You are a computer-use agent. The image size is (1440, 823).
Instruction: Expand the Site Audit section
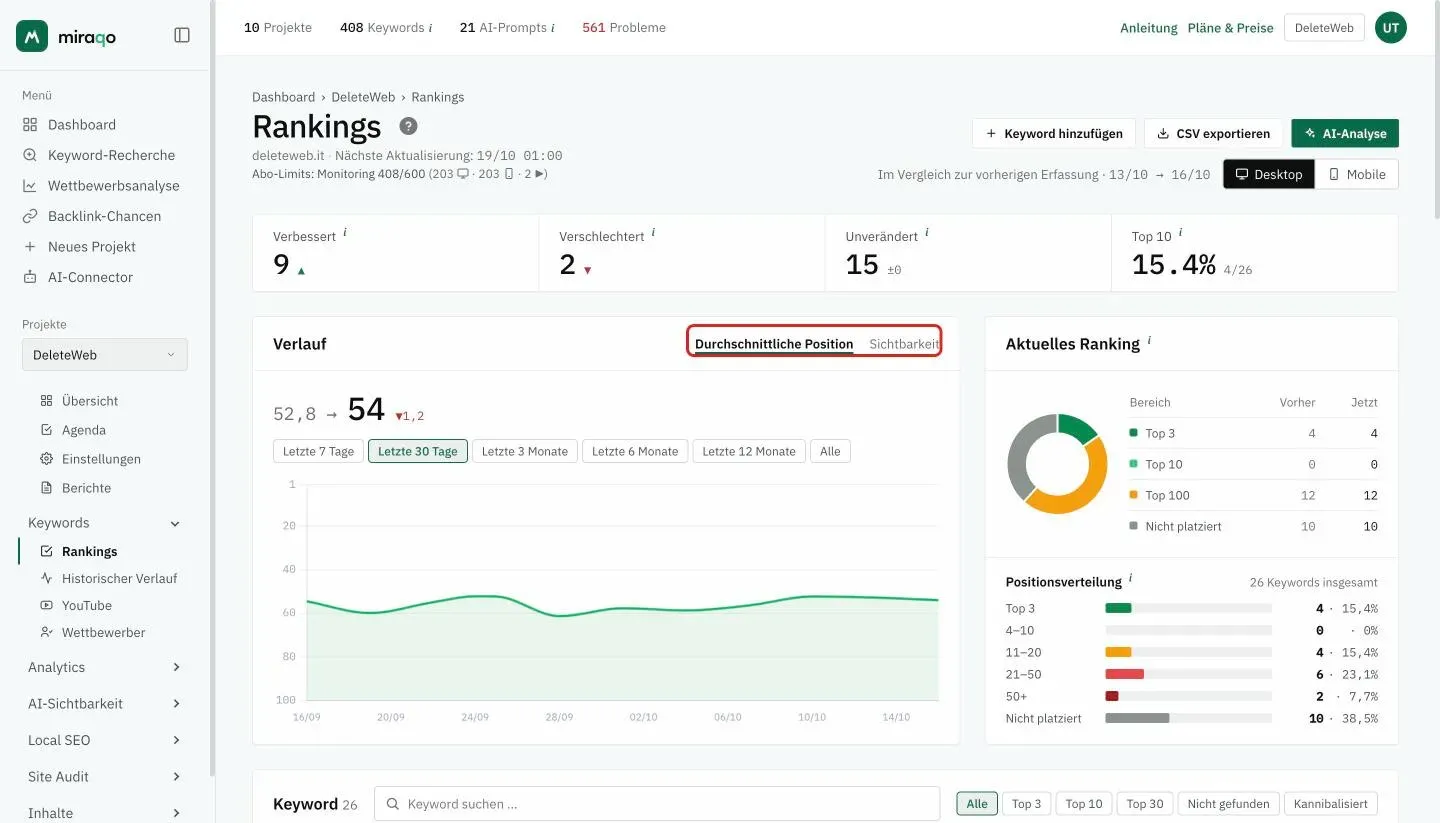coord(176,777)
